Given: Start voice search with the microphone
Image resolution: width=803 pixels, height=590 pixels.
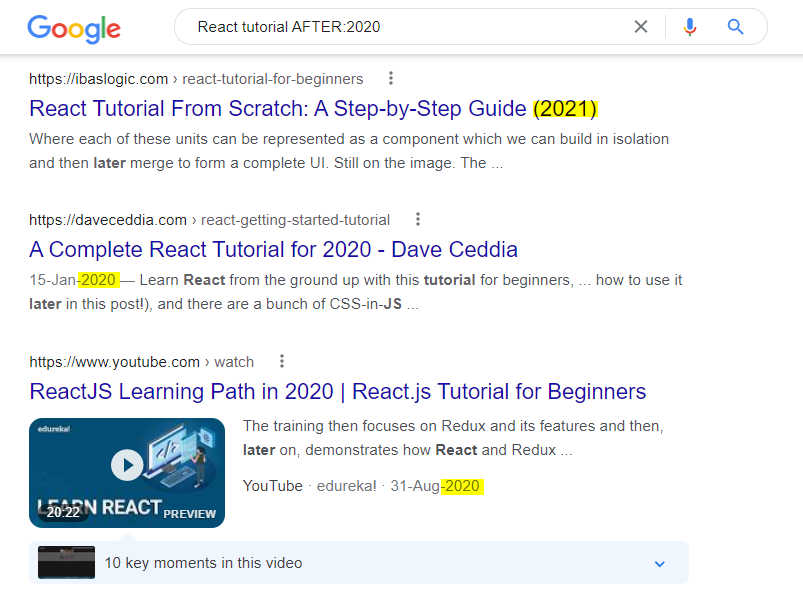Looking at the screenshot, I should (x=690, y=27).
